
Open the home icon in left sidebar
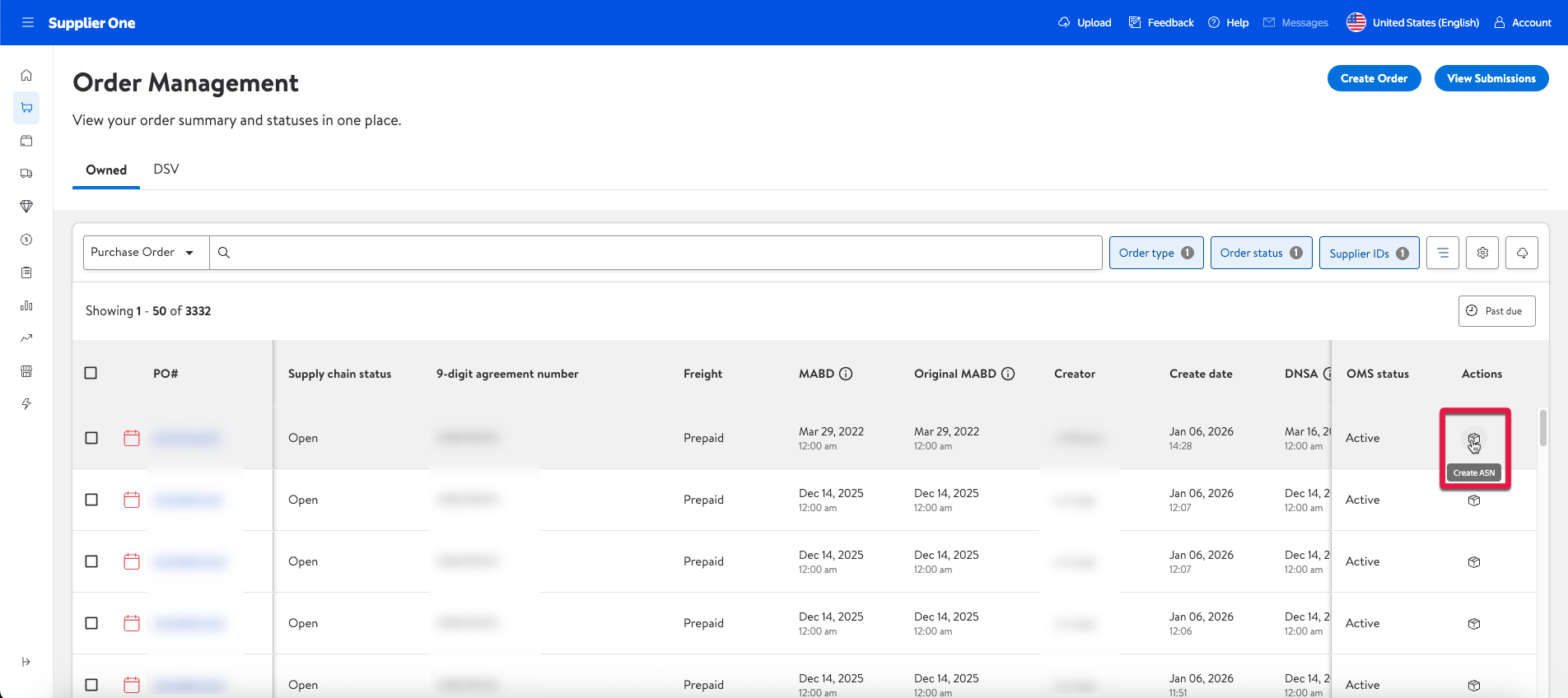26,75
